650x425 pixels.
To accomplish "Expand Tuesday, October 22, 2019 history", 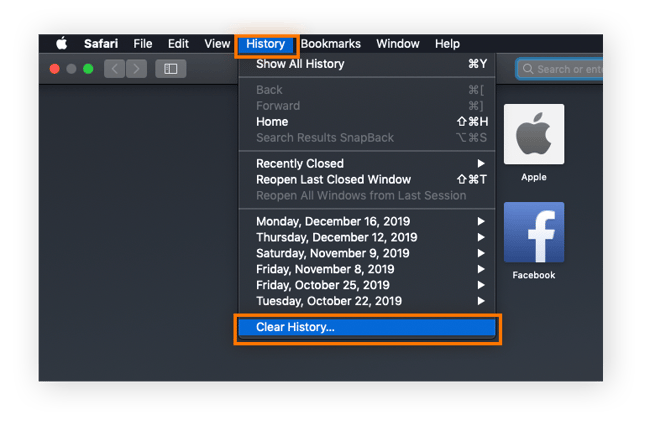I will click(367, 301).
